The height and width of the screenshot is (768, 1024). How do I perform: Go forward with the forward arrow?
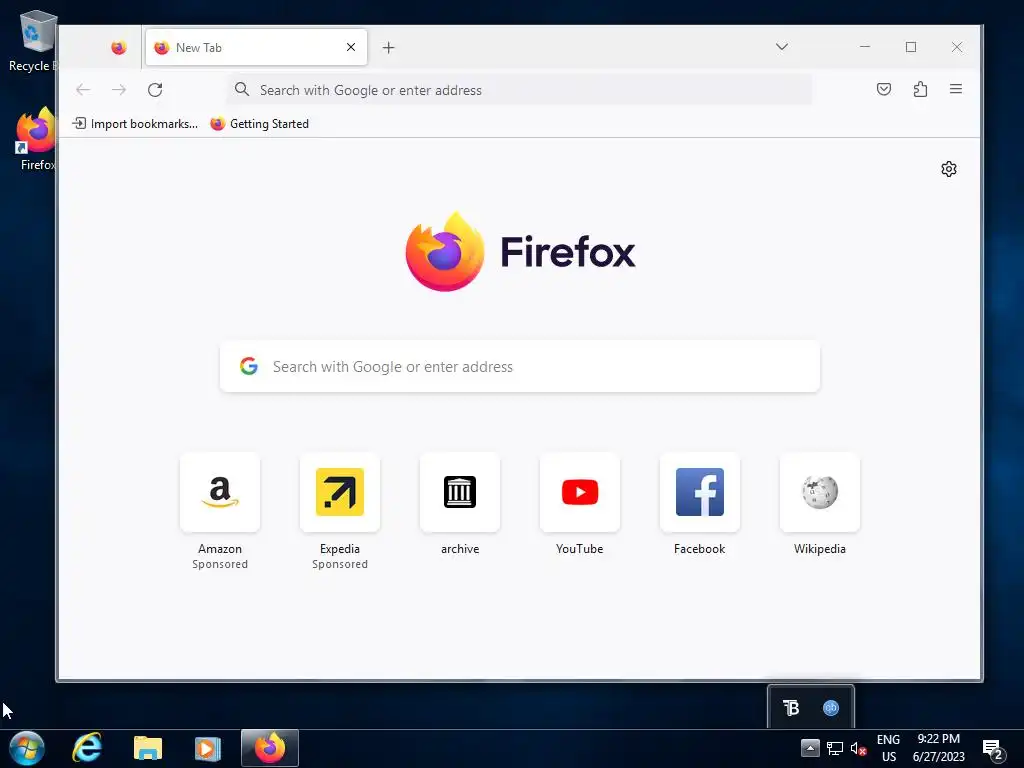[x=119, y=89]
